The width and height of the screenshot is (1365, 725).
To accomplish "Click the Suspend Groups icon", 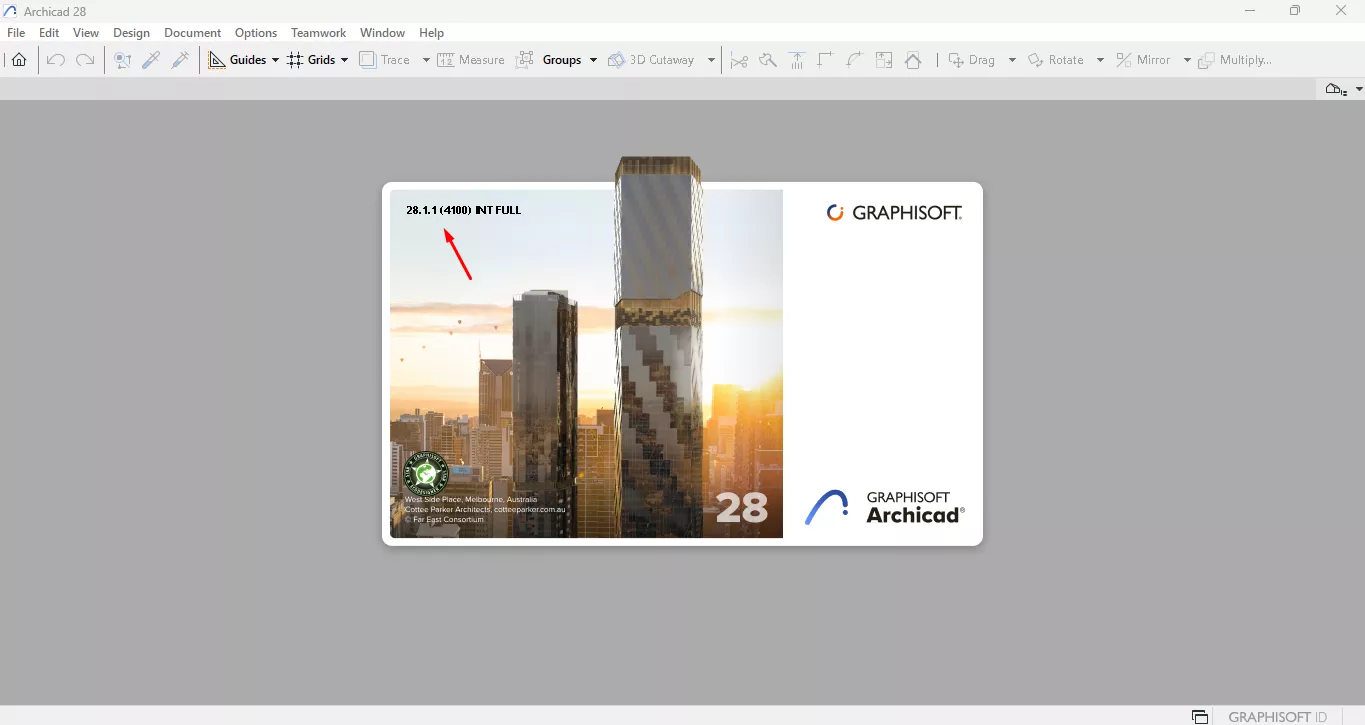I will pyautogui.click(x=525, y=60).
